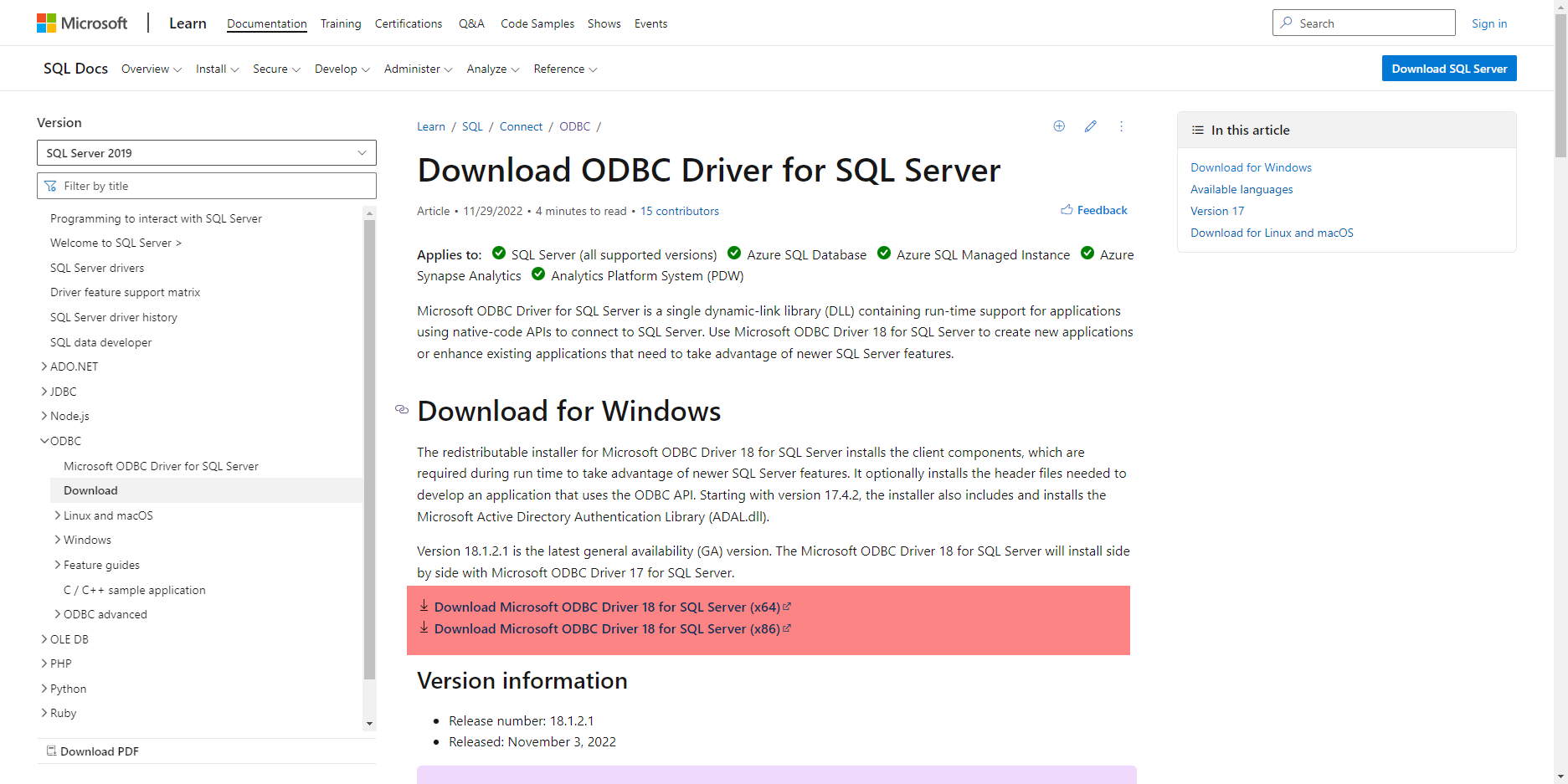Click the Filter by title input

[207, 186]
